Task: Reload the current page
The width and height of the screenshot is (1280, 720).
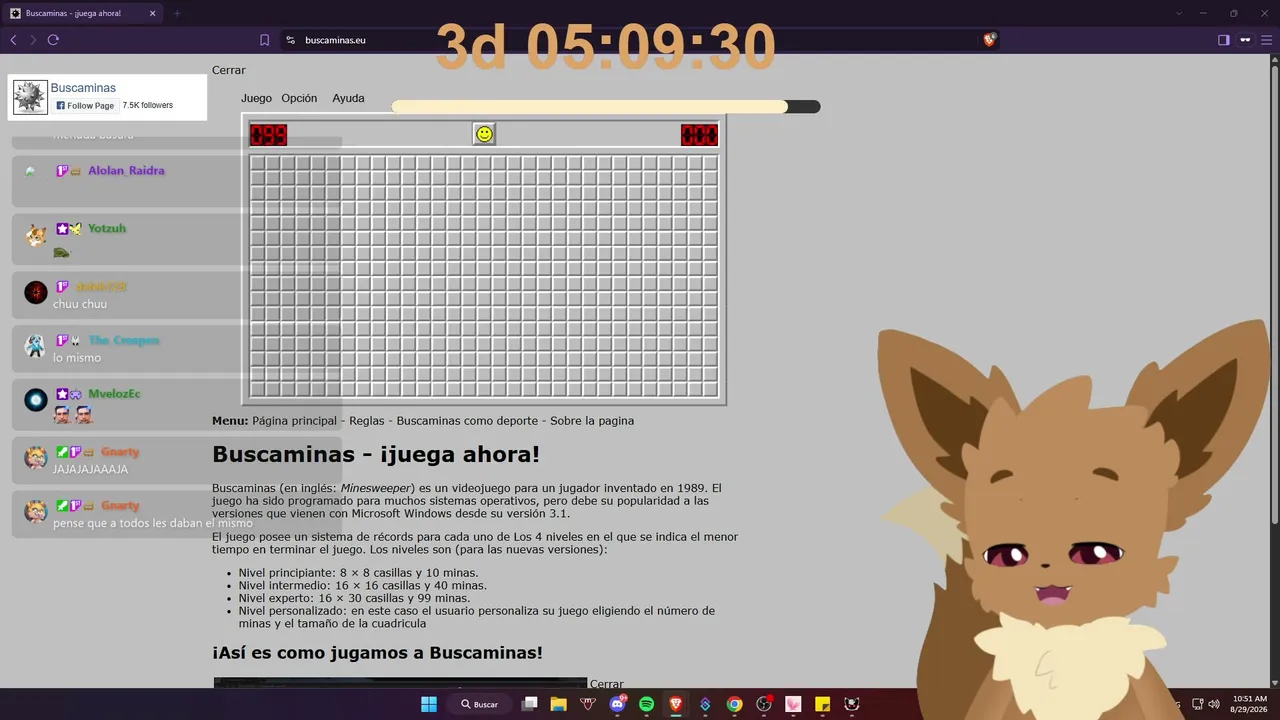Action: click(53, 40)
